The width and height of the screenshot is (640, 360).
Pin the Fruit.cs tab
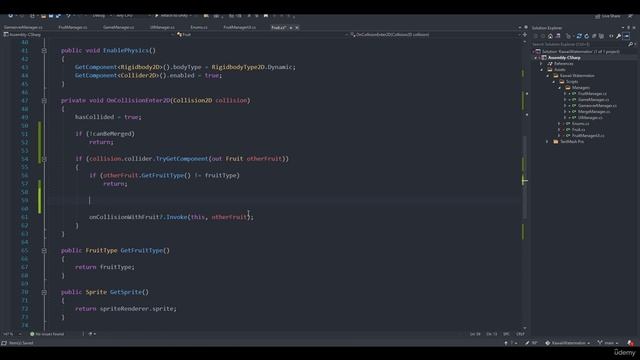point(291,28)
